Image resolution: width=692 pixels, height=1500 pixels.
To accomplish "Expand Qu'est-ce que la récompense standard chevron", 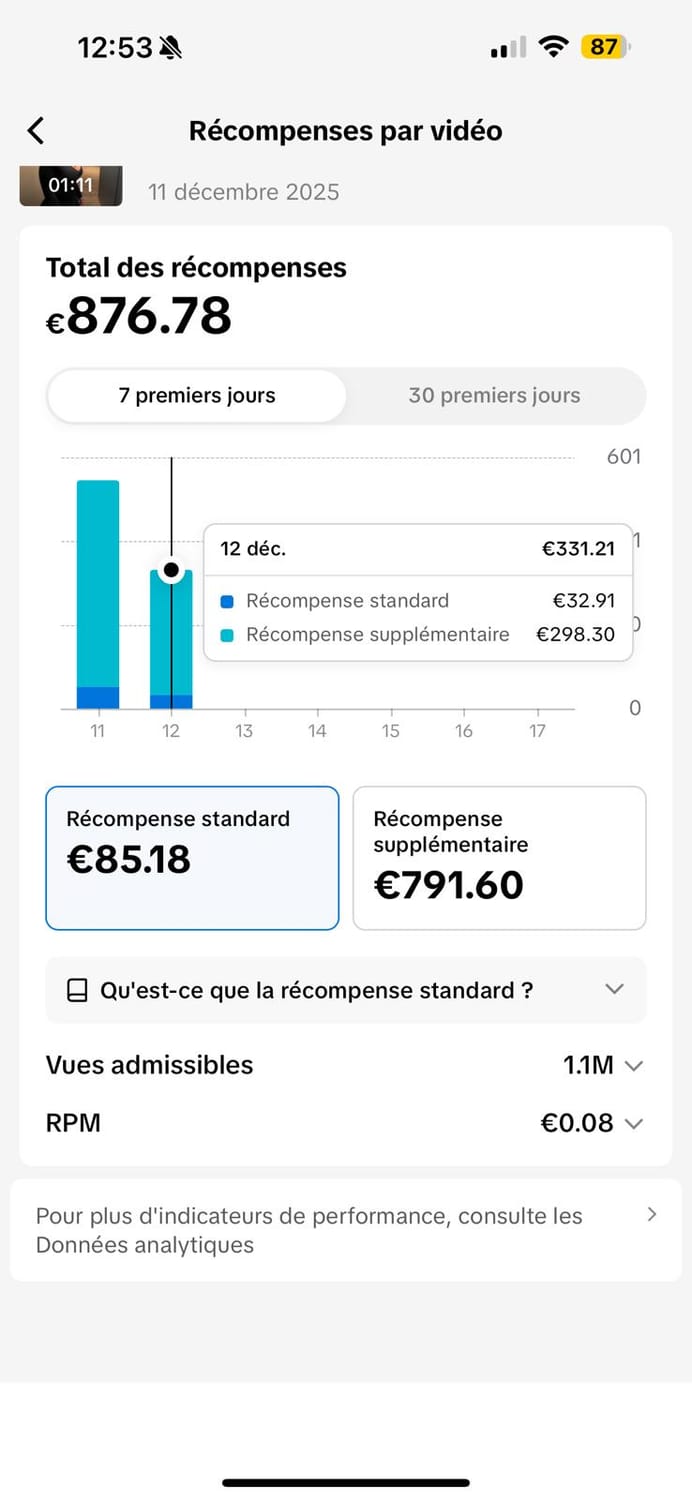I will (614, 990).
